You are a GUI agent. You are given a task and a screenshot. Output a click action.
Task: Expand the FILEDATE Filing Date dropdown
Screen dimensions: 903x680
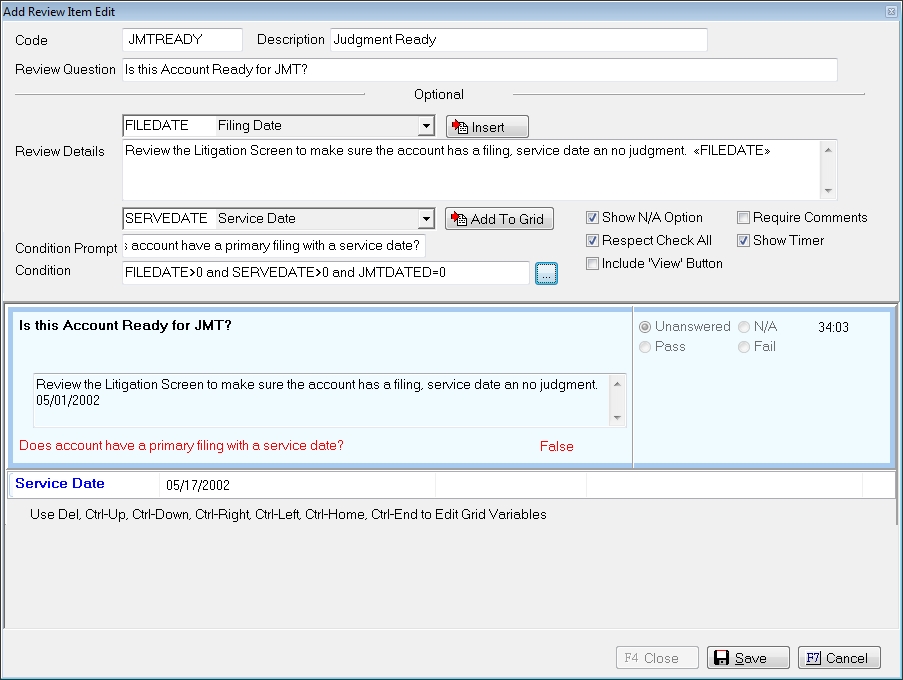point(426,127)
